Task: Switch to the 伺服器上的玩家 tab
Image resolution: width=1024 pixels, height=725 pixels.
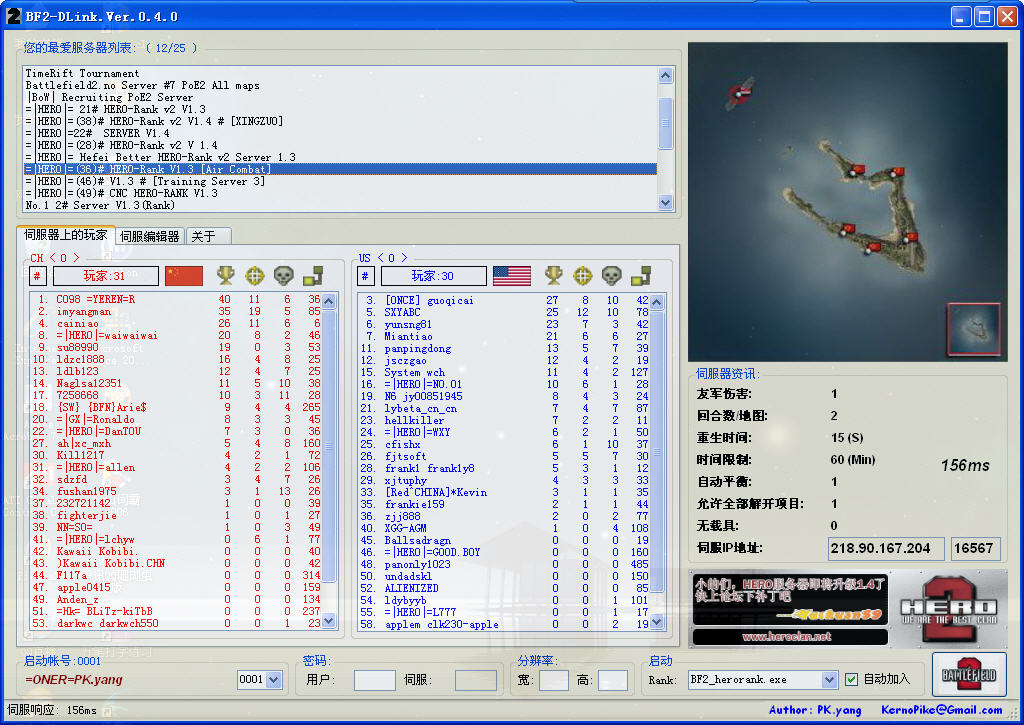Action: click(66, 235)
